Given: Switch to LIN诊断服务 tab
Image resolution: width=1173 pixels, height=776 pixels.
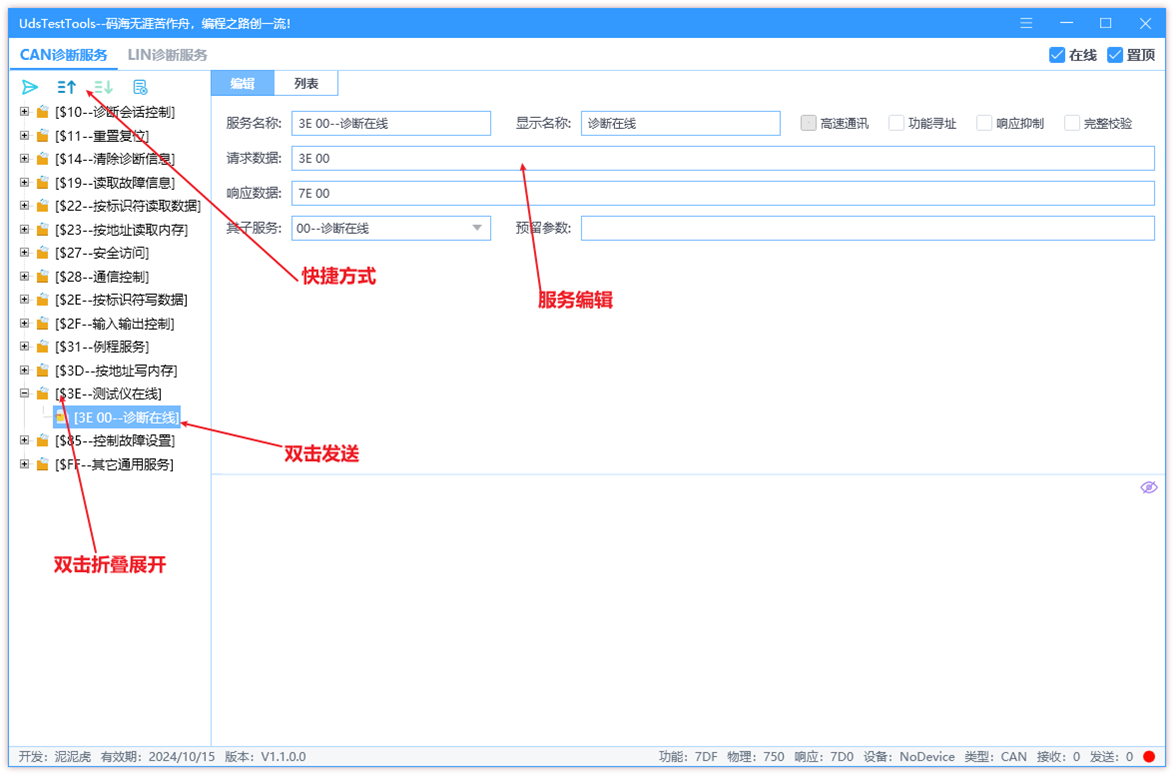Looking at the screenshot, I should tap(168, 55).
